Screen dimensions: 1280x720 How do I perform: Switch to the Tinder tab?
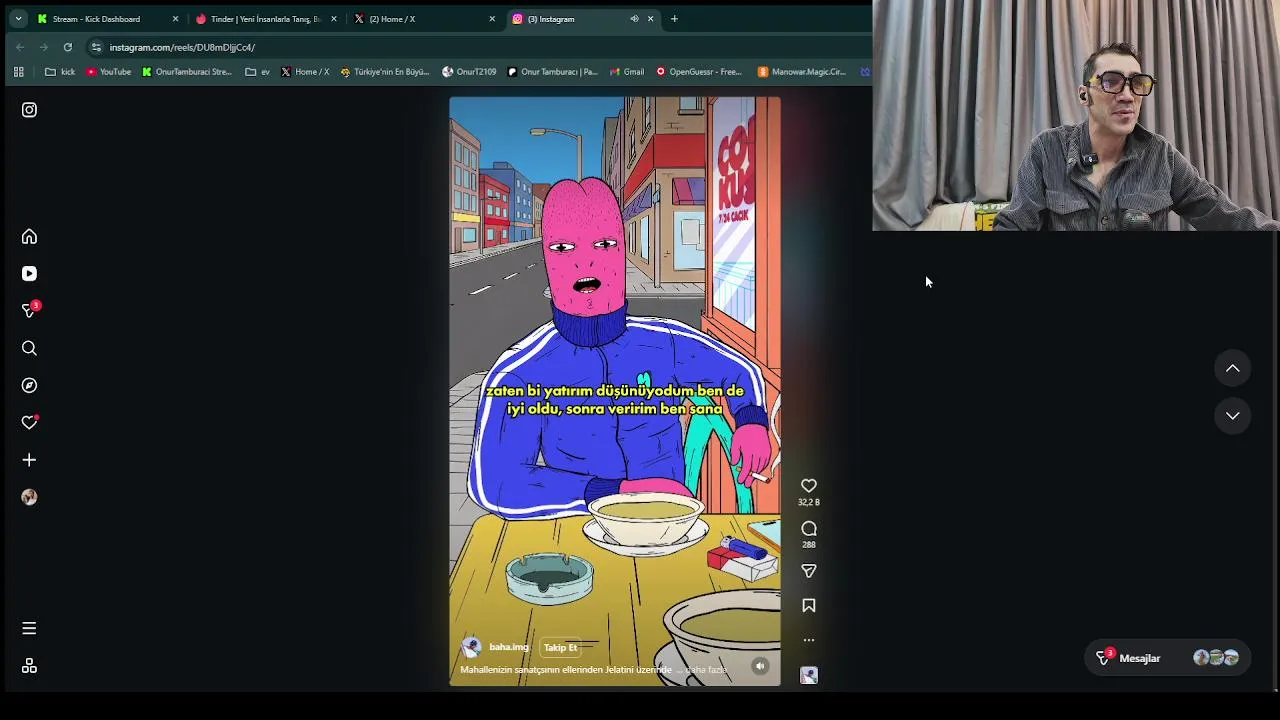[265, 19]
